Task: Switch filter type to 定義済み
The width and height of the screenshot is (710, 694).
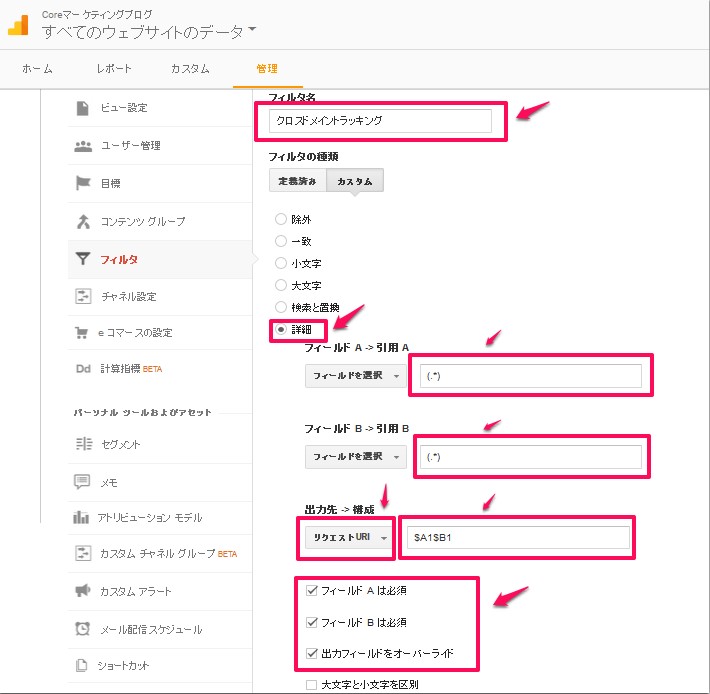Action: coord(297,181)
